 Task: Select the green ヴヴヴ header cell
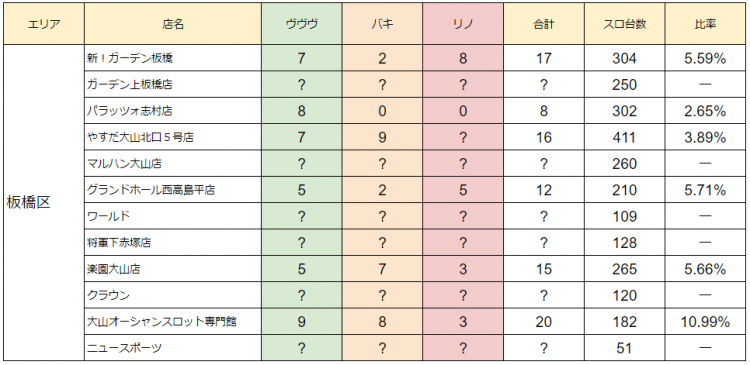(x=301, y=24)
